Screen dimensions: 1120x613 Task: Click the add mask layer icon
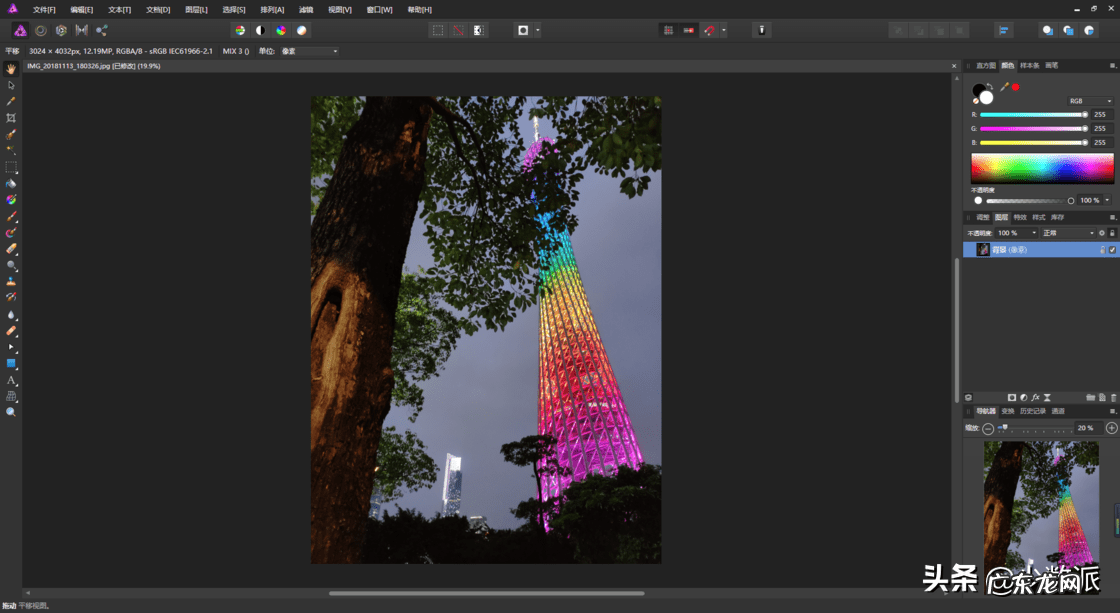point(1012,397)
